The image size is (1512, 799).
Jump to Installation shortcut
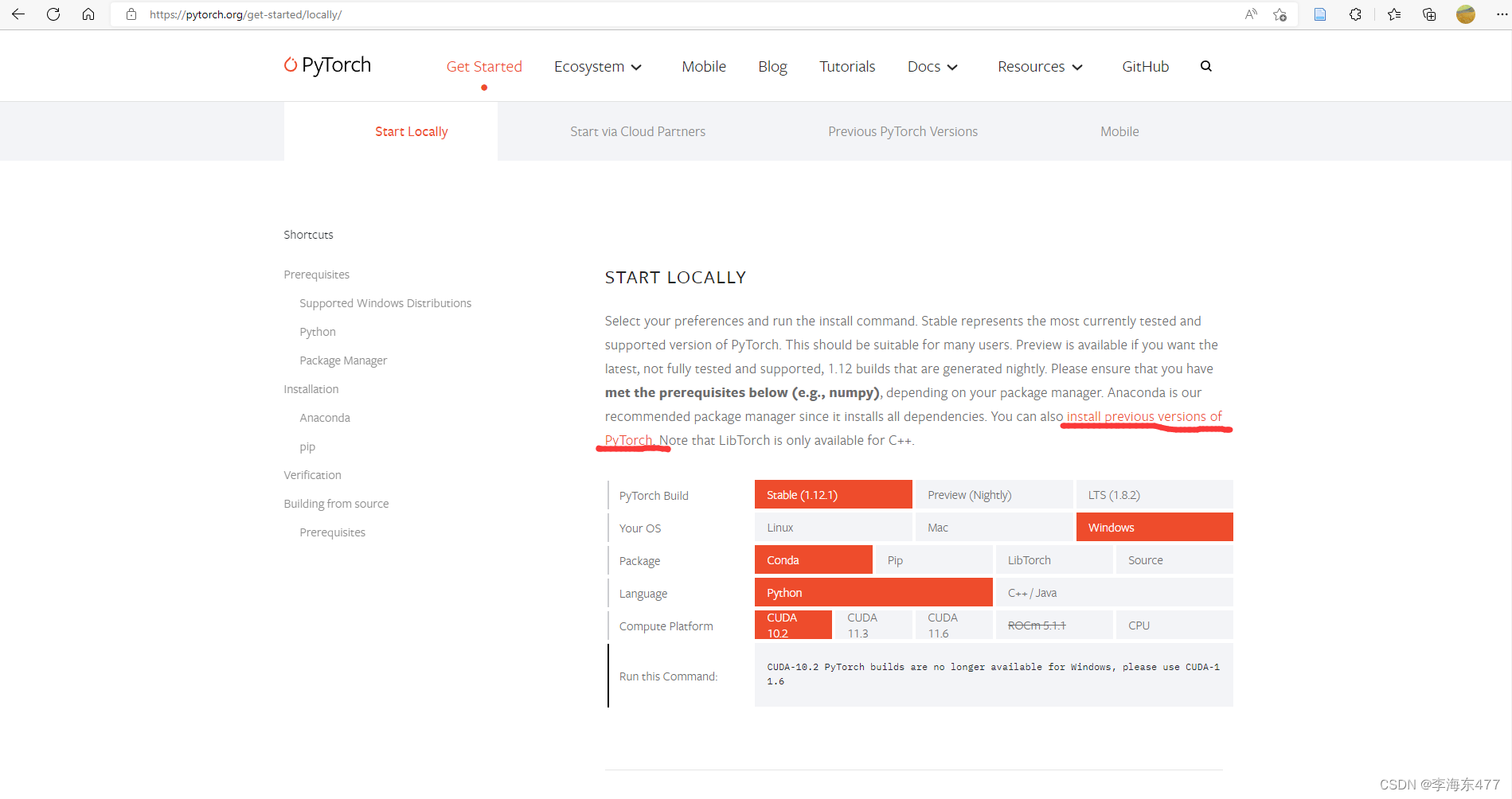pos(311,389)
